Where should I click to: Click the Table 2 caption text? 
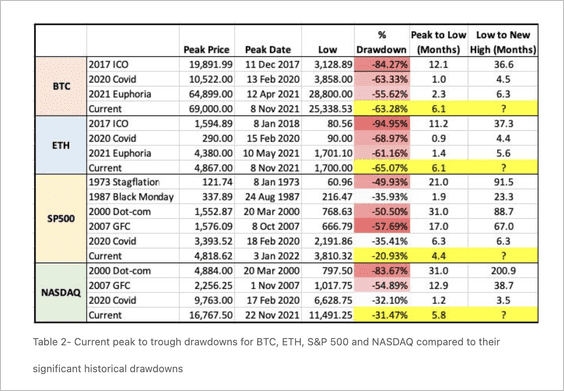pos(266,355)
